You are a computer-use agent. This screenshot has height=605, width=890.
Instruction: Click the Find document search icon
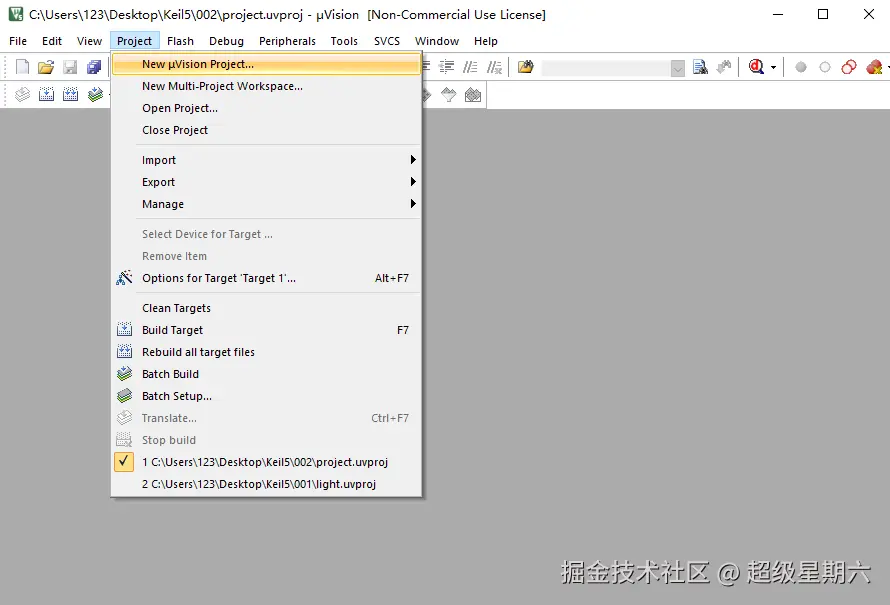click(x=700, y=67)
